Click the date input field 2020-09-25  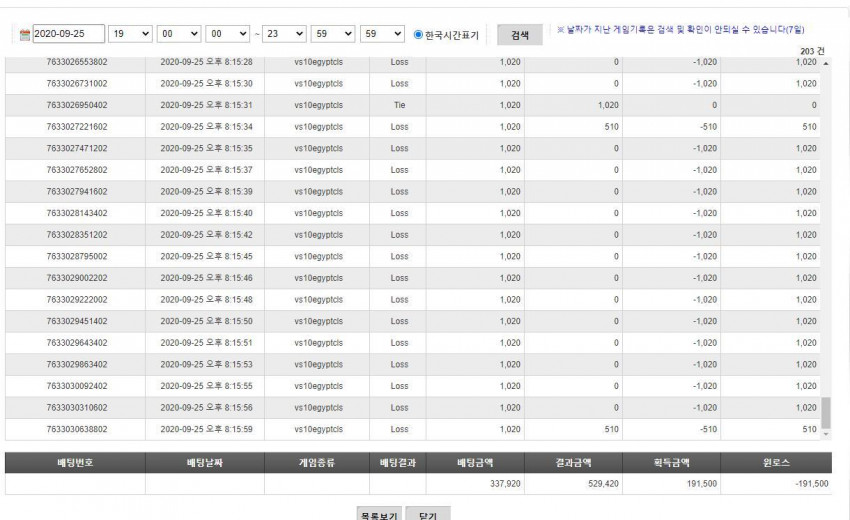point(69,34)
